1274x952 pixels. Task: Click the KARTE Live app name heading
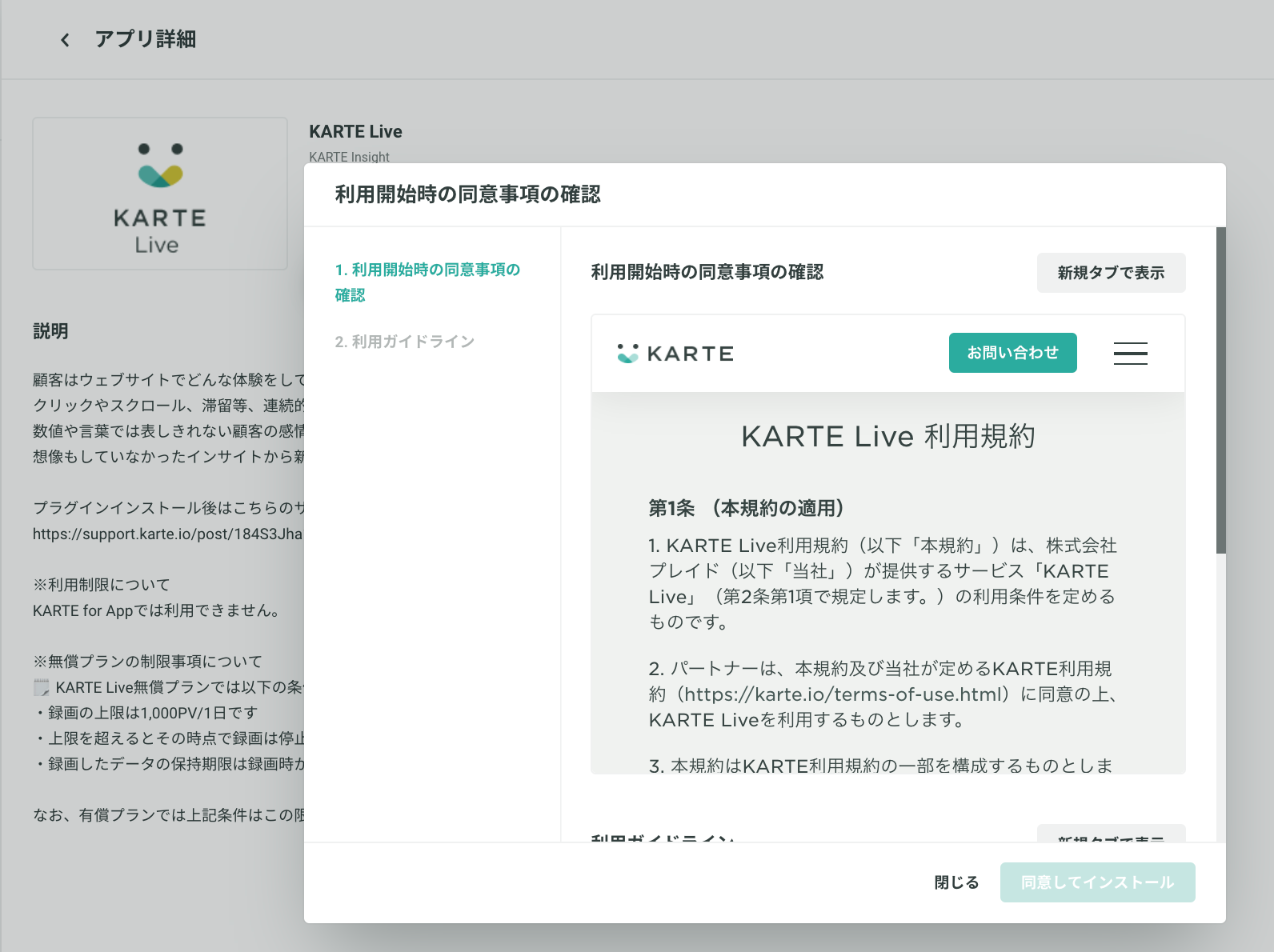[x=355, y=131]
